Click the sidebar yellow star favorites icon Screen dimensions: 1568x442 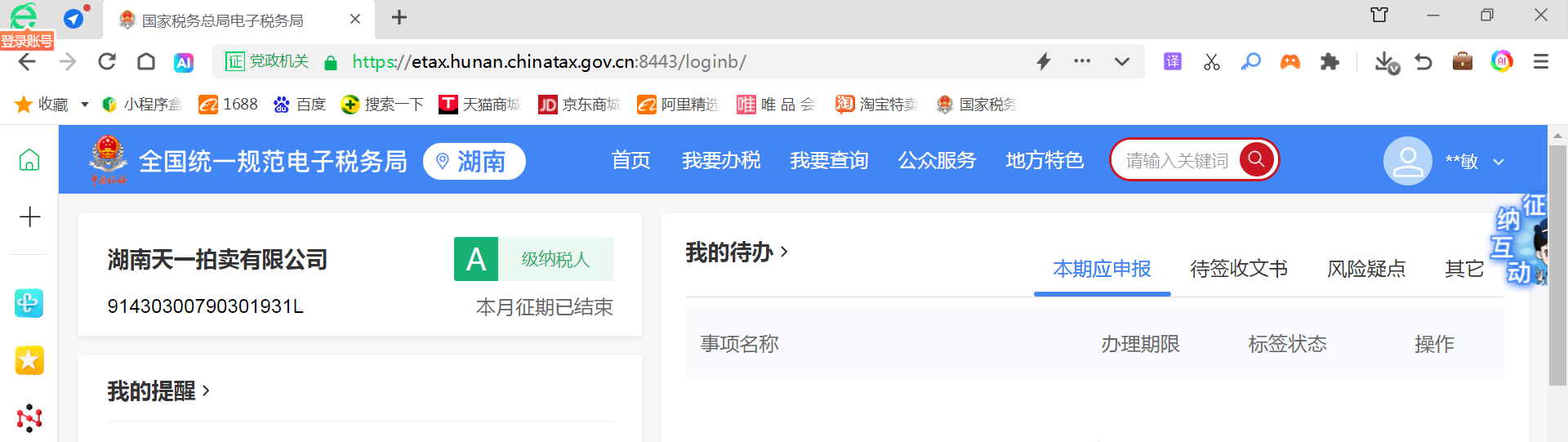[29, 360]
